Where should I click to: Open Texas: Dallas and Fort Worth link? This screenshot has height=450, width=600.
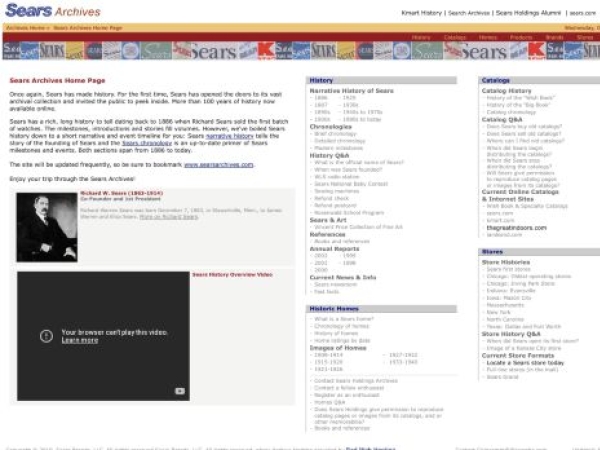tap(524, 326)
